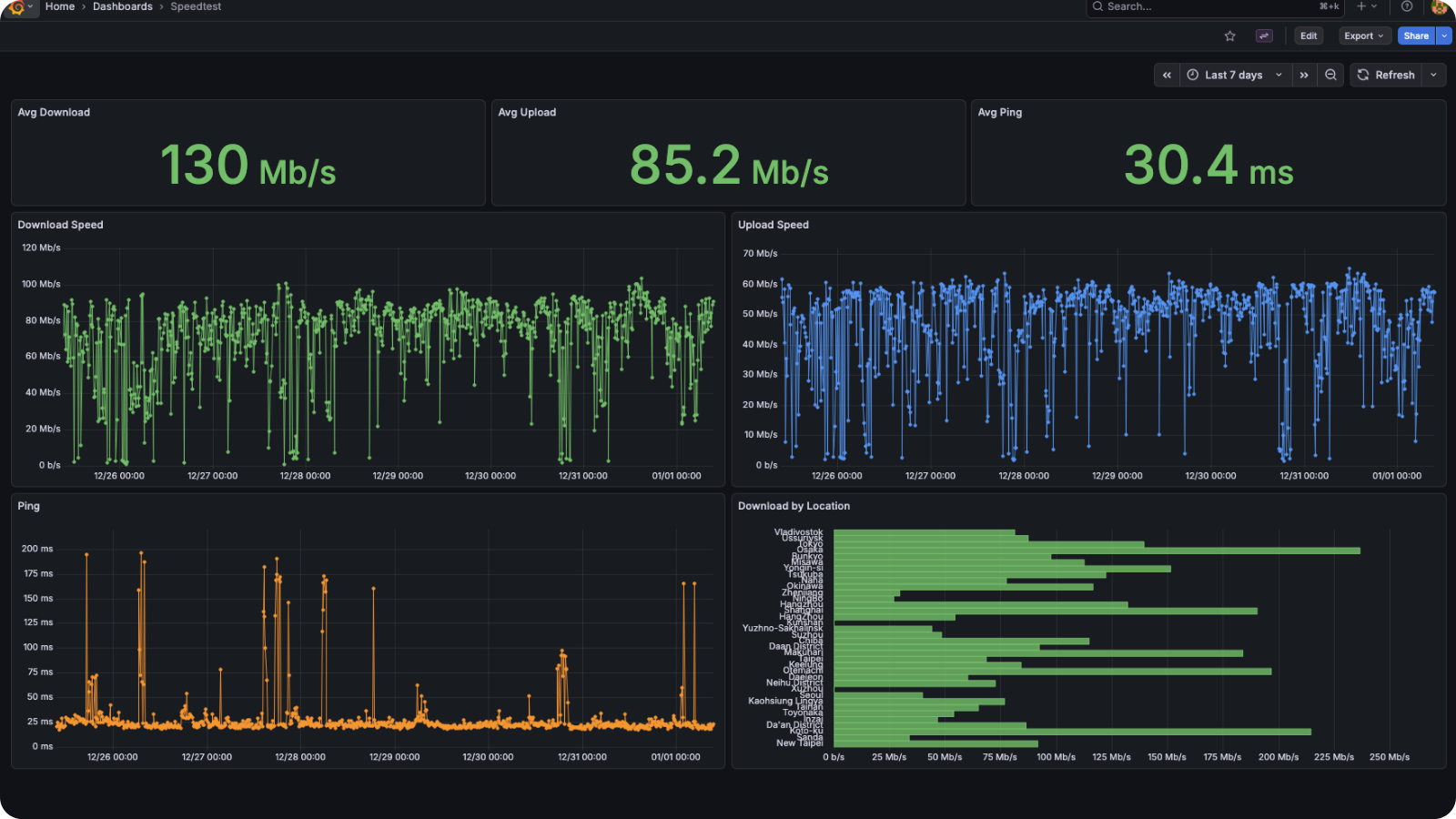The height and width of the screenshot is (819, 1456).
Task: Click the green Avg Download value 130 Mb/s
Action: [x=248, y=166]
